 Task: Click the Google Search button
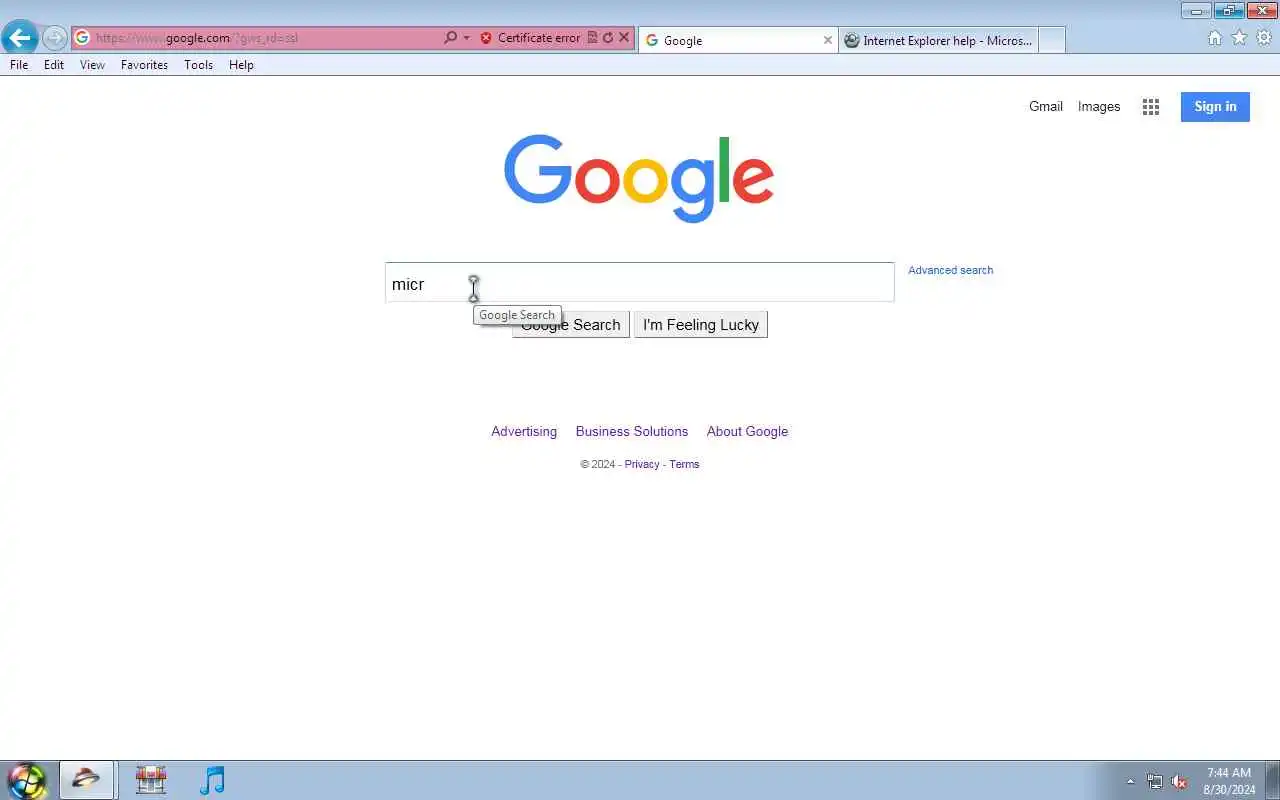coord(571,325)
